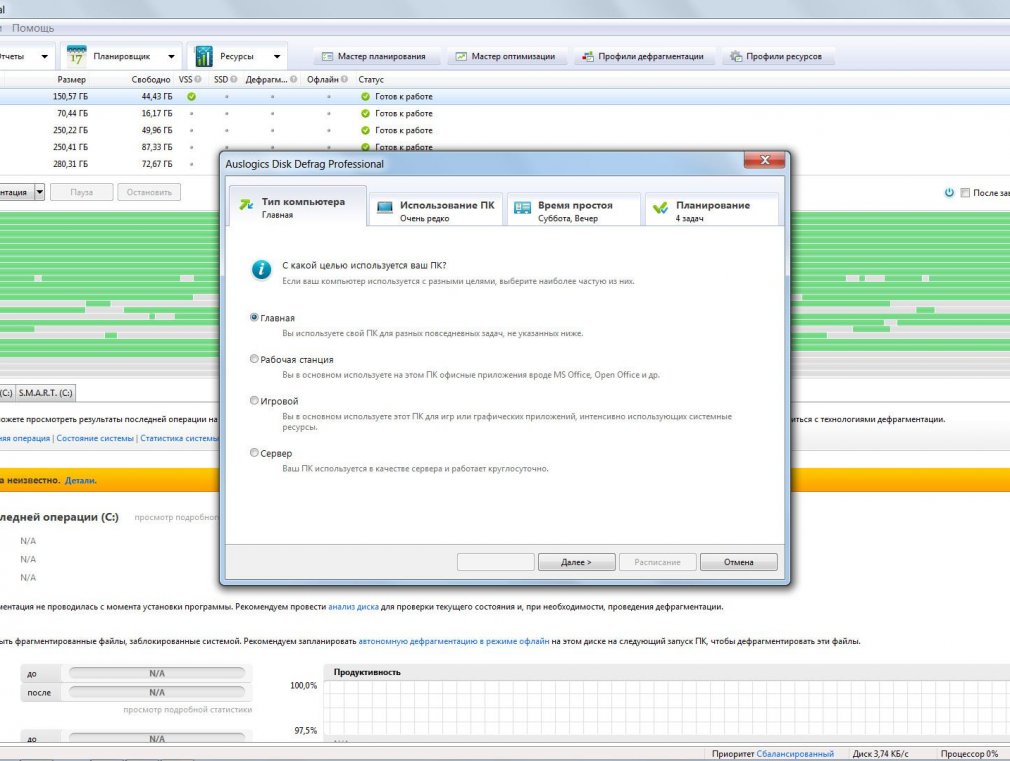The height and width of the screenshot is (761, 1010).
Task: Switch to the Использование ПК tab
Action: pos(436,210)
